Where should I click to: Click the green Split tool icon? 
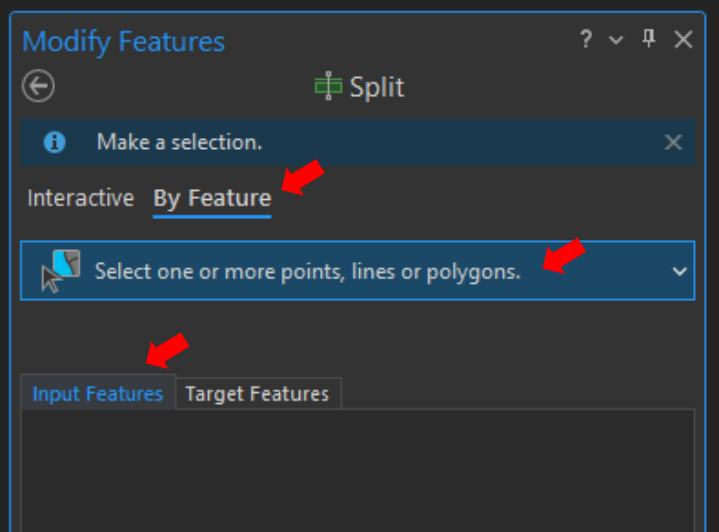point(328,86)
